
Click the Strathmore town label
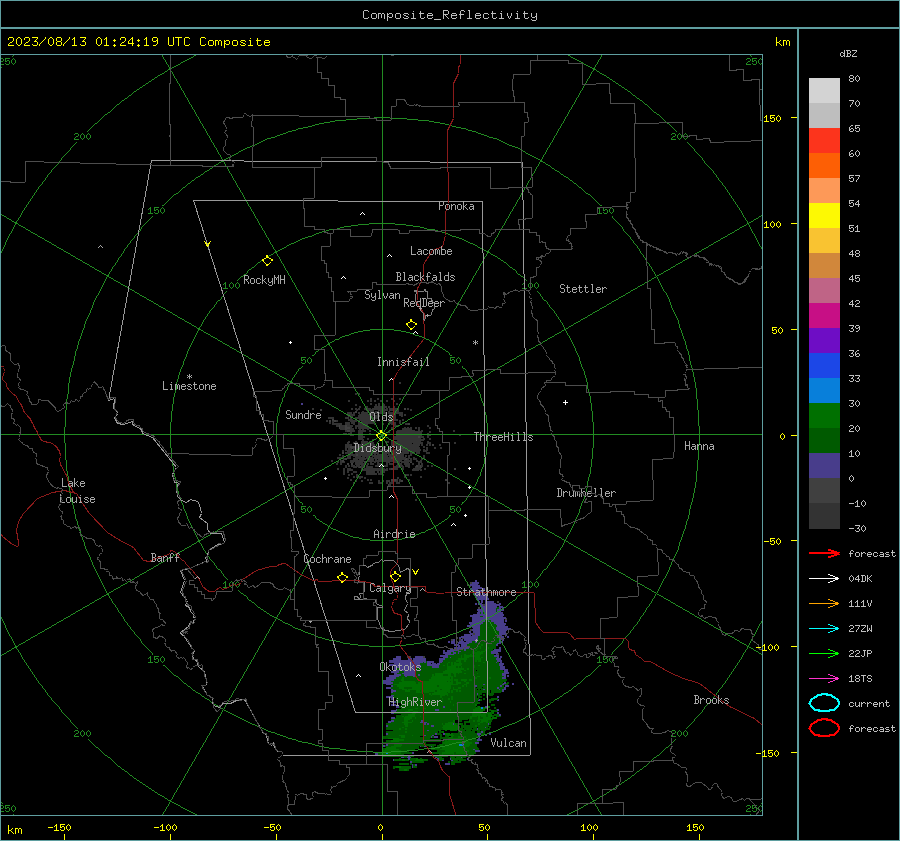click(486, 592)
